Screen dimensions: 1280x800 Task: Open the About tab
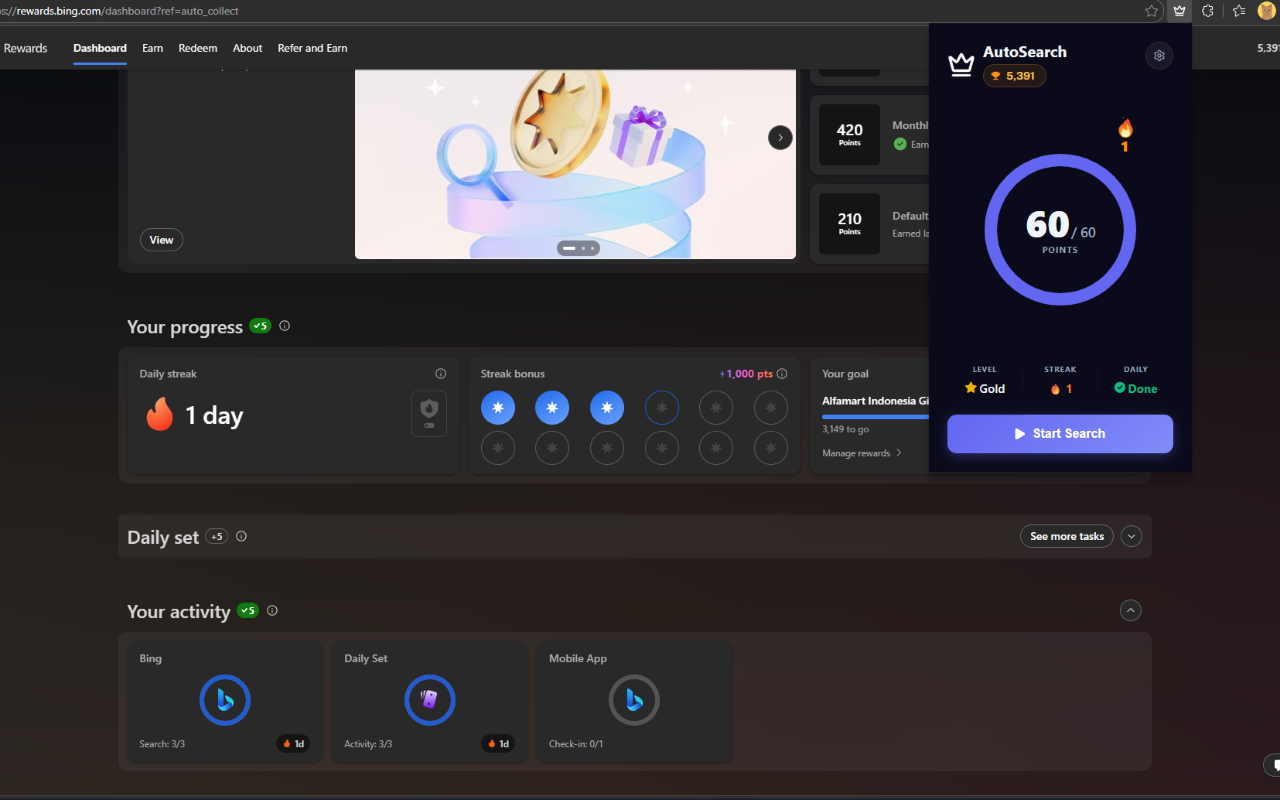coord(248,48)
